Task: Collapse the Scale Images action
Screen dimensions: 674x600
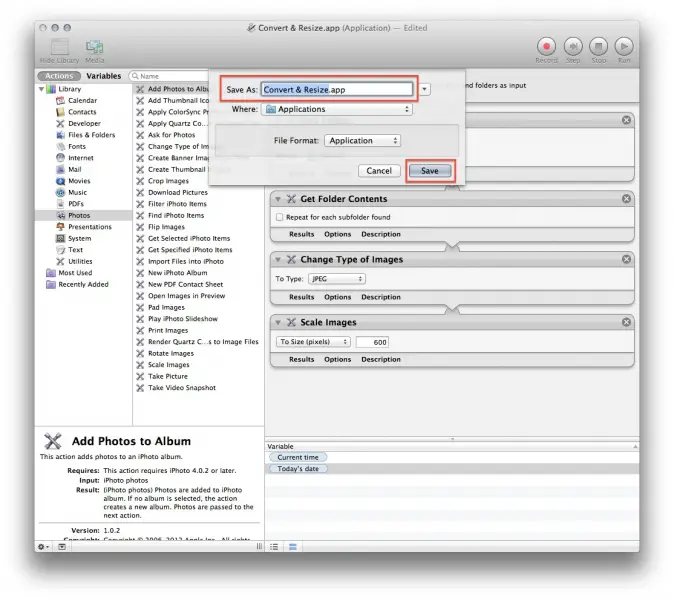Action: tap(278, 322)
